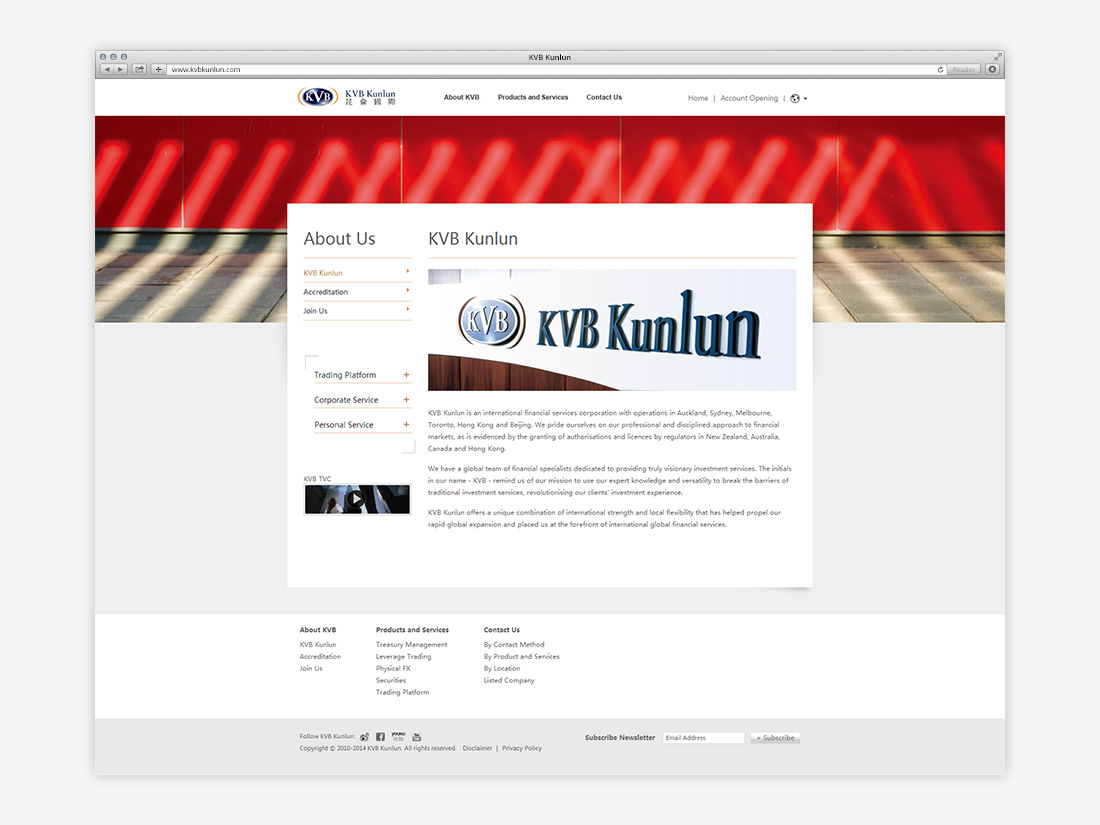Click the browser share icon

tap(140, 69)
